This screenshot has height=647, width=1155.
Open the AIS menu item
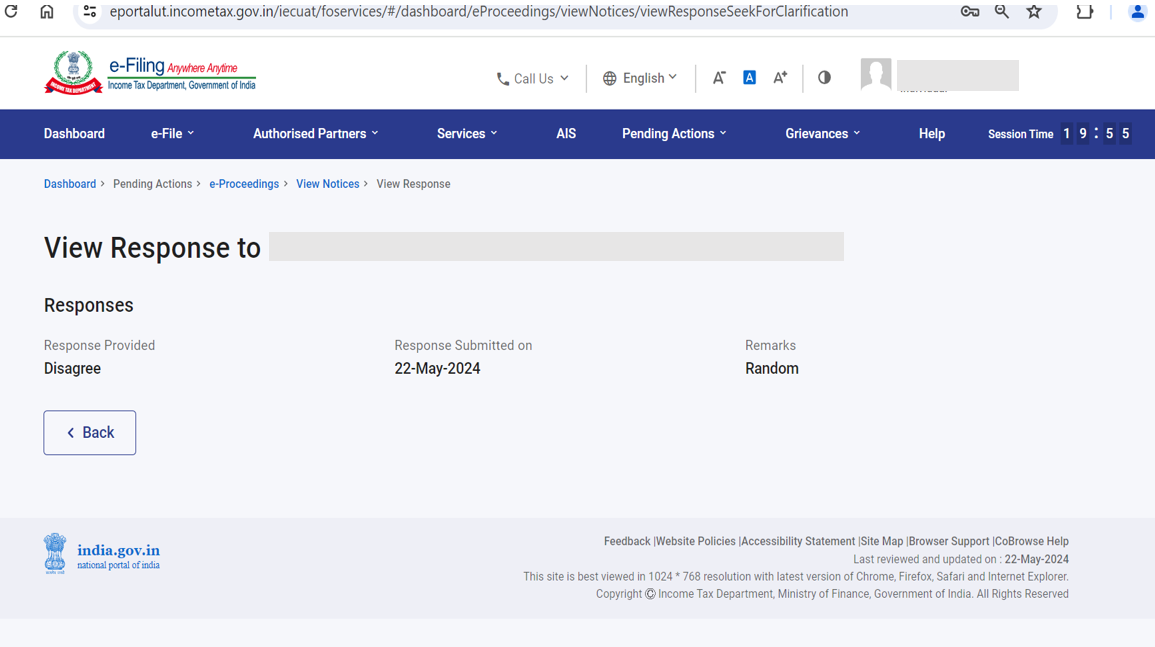[566, 134]
